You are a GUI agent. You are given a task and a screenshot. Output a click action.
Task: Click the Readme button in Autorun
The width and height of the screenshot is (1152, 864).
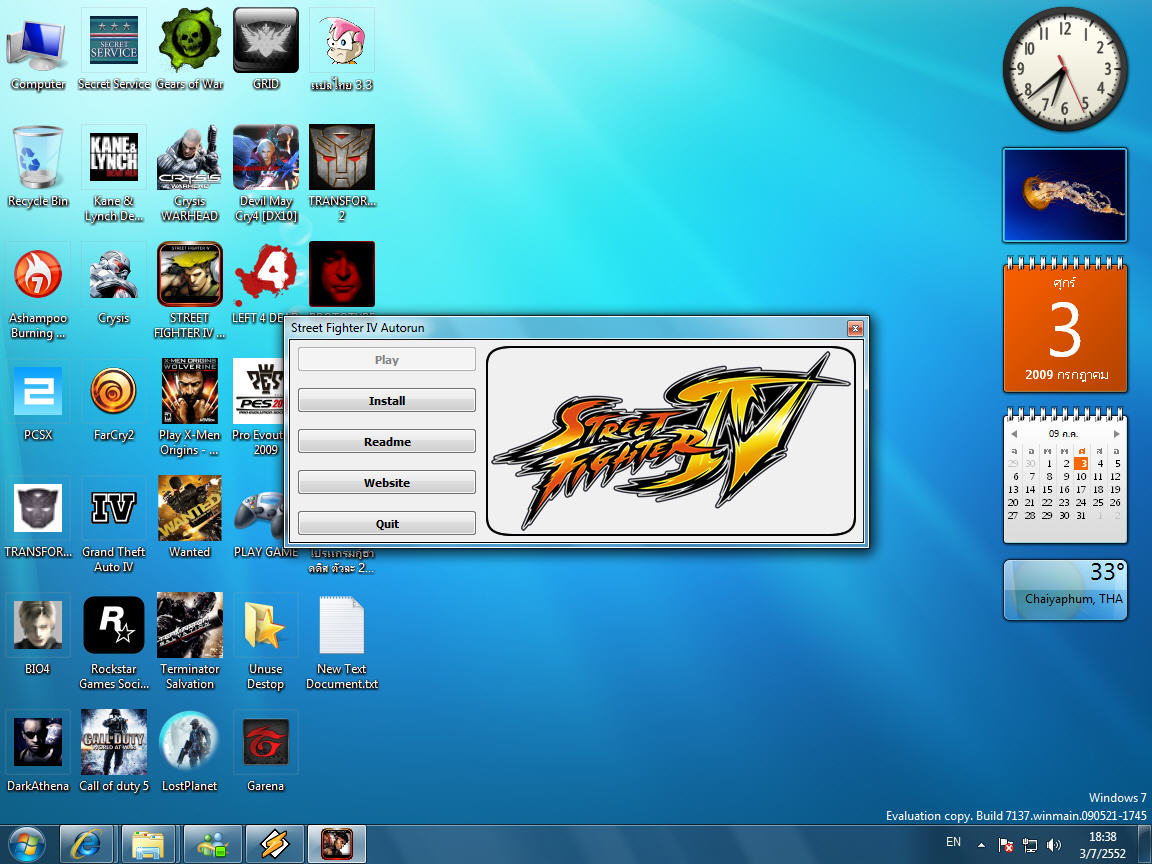tap(386, 442)
